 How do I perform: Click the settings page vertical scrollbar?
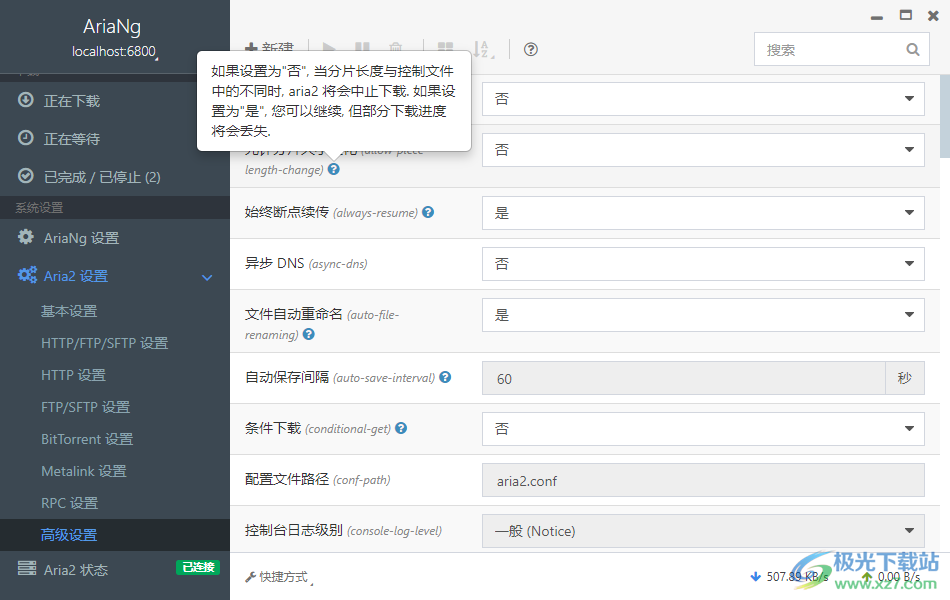(945, 116)
